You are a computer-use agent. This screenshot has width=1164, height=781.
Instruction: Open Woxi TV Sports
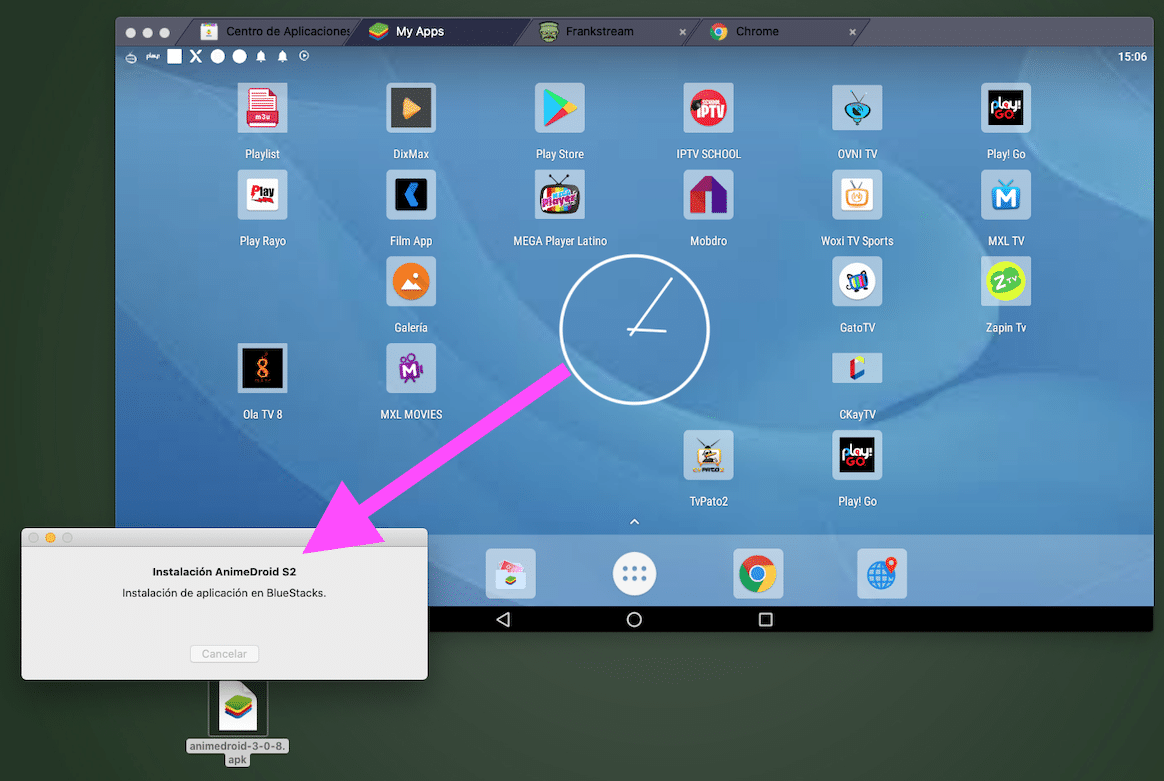point(857,194)
